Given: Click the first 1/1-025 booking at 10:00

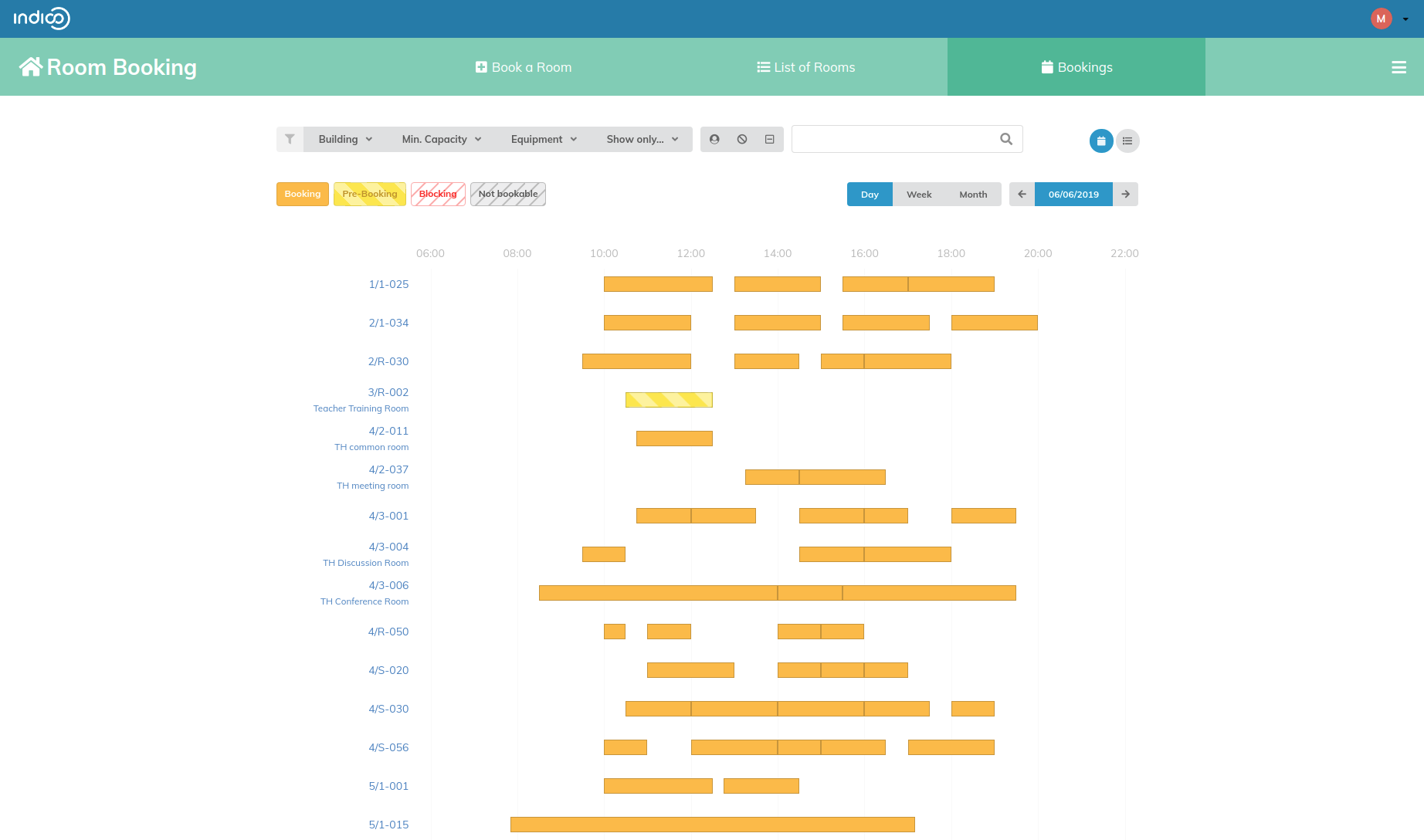Looking at the screenshot, I should (658, 284).
